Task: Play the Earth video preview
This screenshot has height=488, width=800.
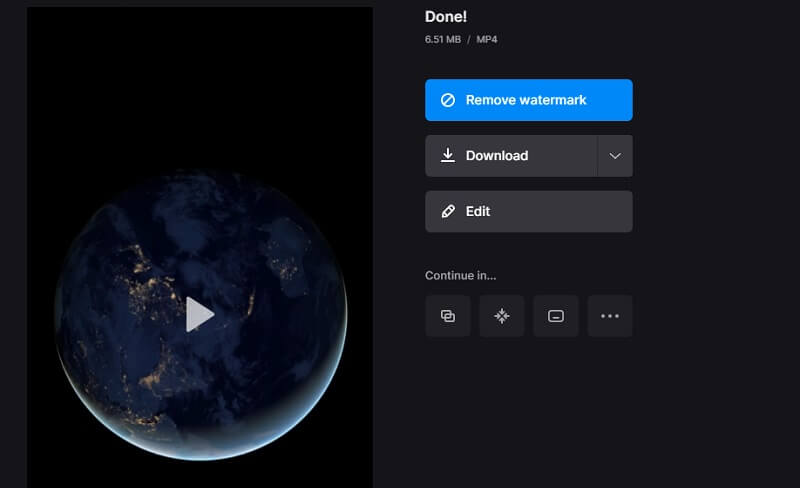Action: pos(200,314)
